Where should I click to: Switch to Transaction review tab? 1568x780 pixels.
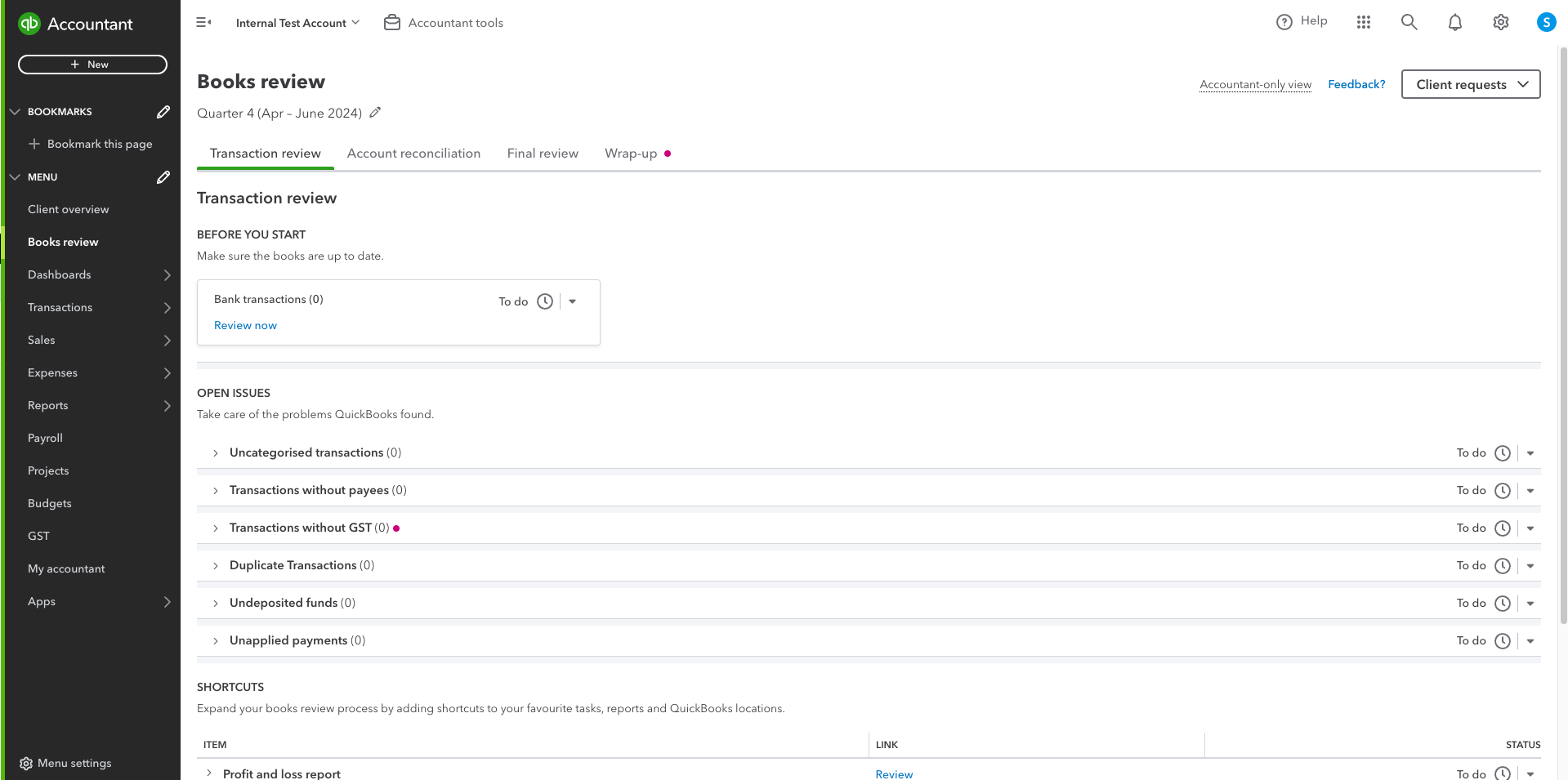[266, 154]
